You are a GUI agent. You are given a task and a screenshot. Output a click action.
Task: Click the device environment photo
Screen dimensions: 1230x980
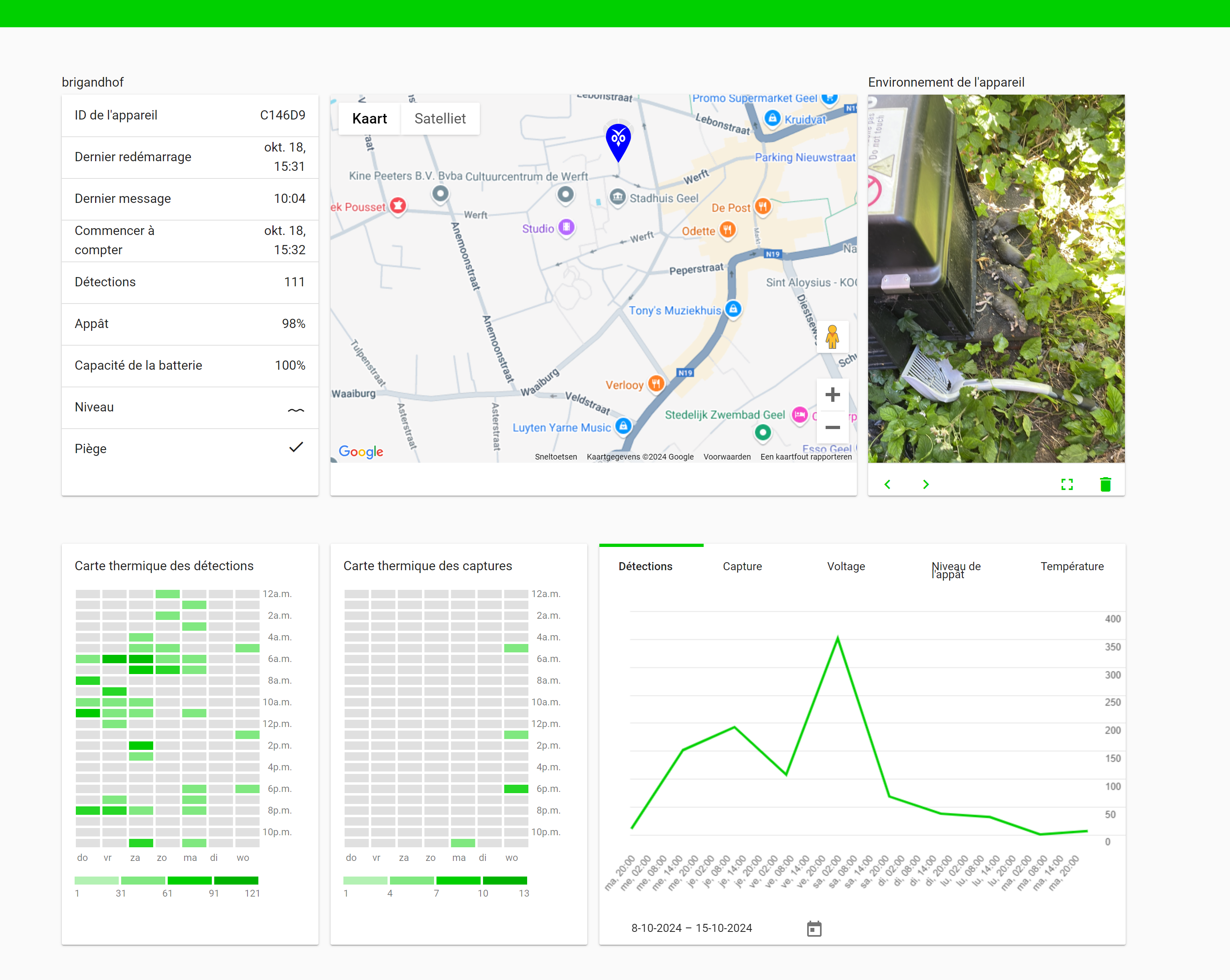click(996, 279)
